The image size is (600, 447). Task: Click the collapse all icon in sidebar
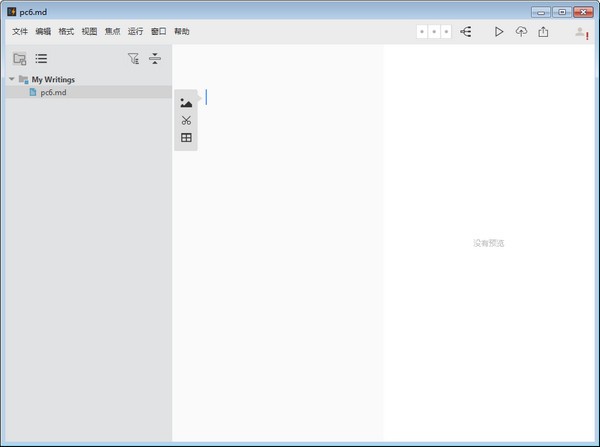[x=155, y=59]
